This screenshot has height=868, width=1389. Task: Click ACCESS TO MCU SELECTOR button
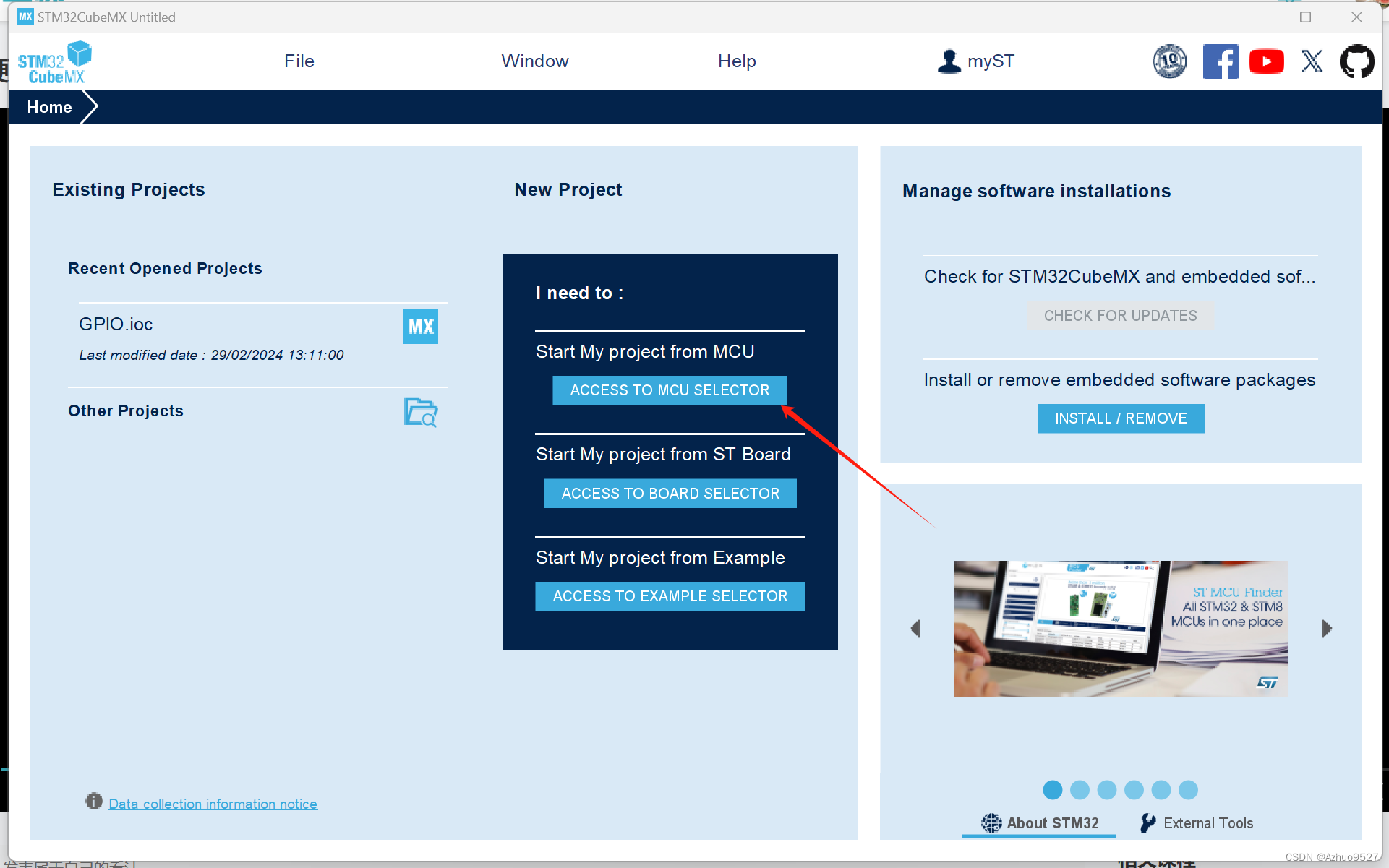pos(670,390)
